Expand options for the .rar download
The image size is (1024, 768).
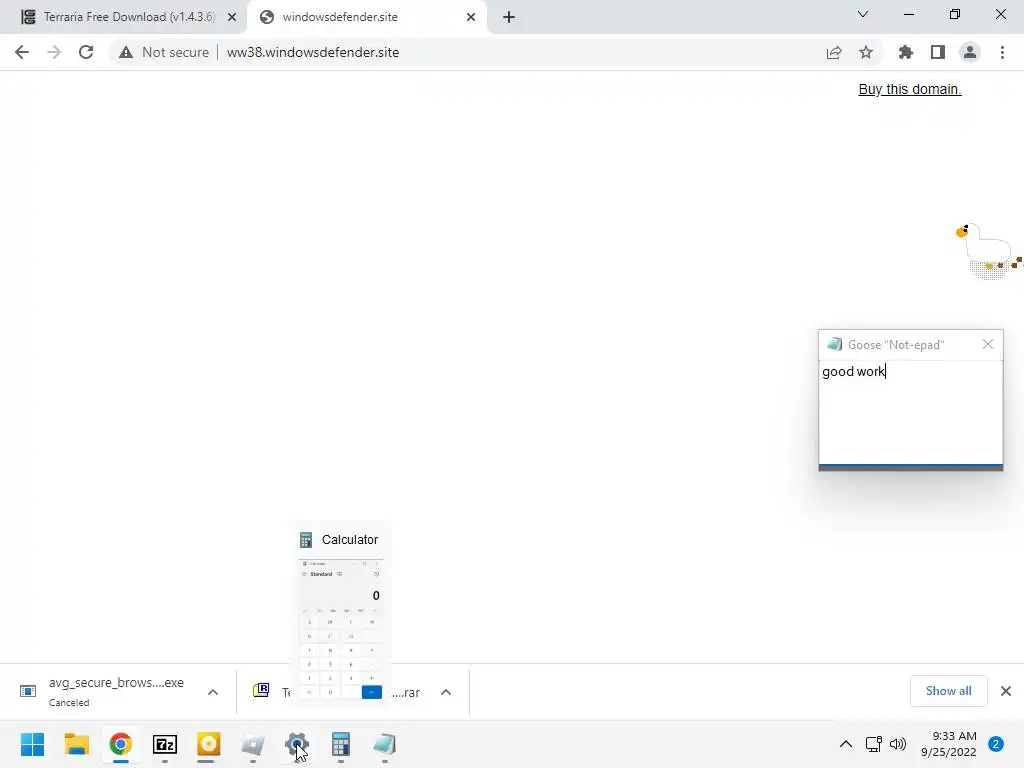click(x=445, y=692)
